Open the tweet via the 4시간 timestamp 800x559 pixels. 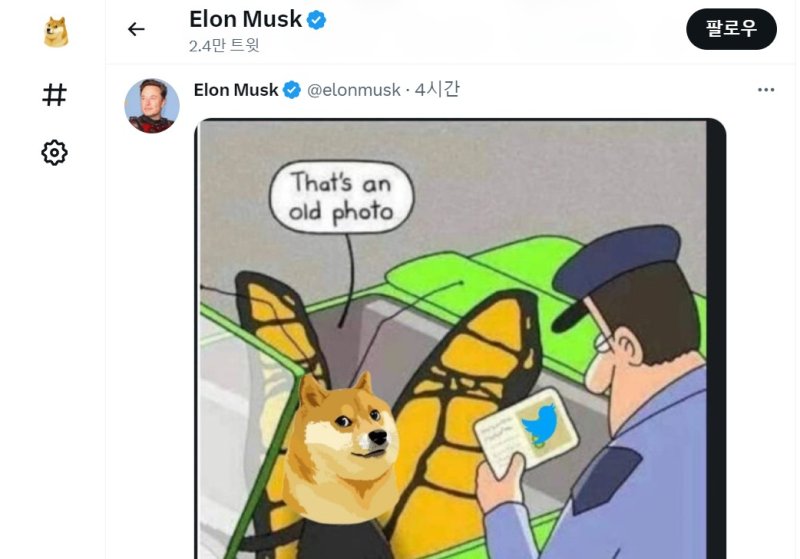(x=437, y=89)
